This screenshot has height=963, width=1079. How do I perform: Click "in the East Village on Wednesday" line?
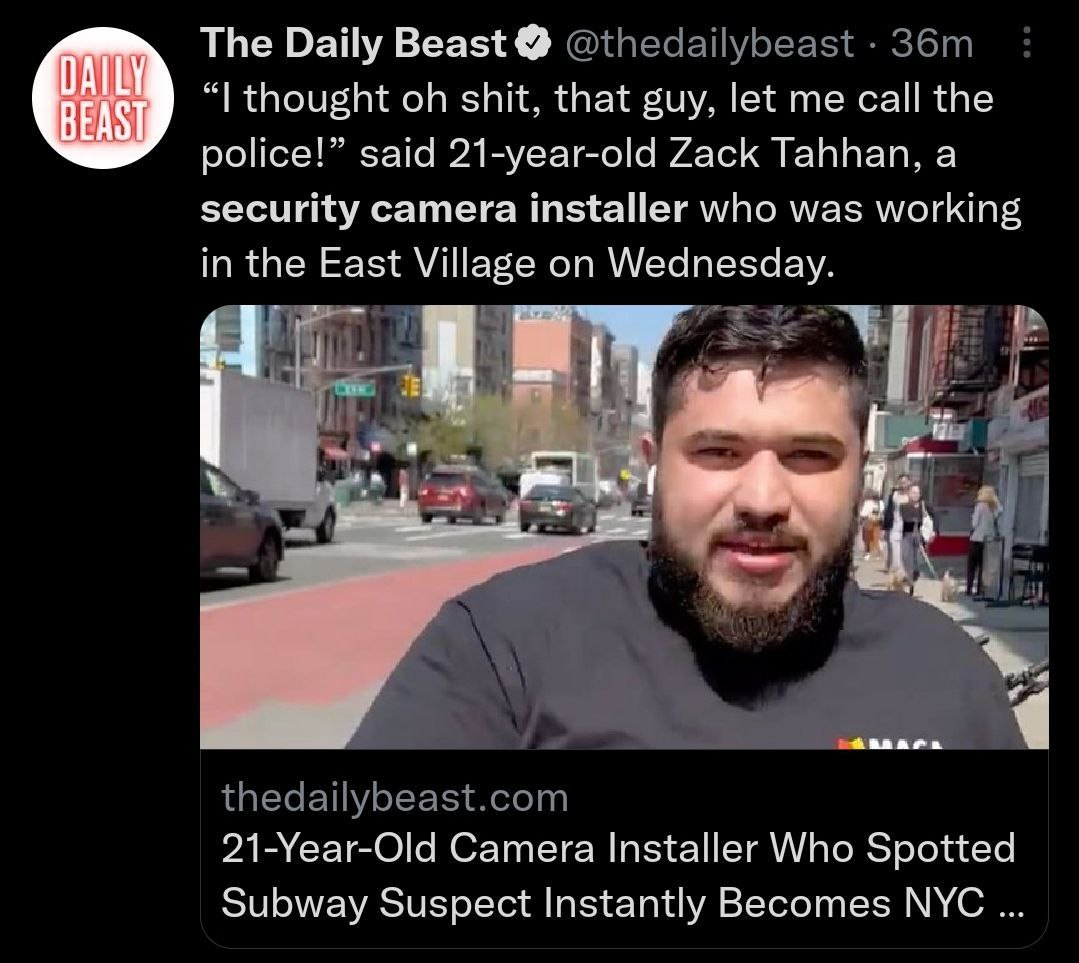pyautogui.click(x=517, y=264)
